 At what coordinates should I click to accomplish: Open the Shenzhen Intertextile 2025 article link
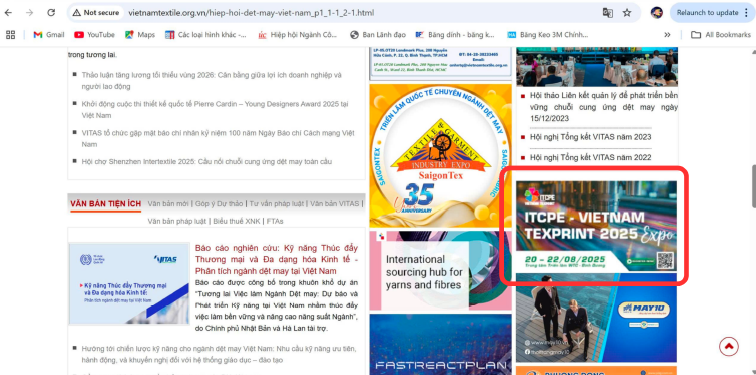207,161
